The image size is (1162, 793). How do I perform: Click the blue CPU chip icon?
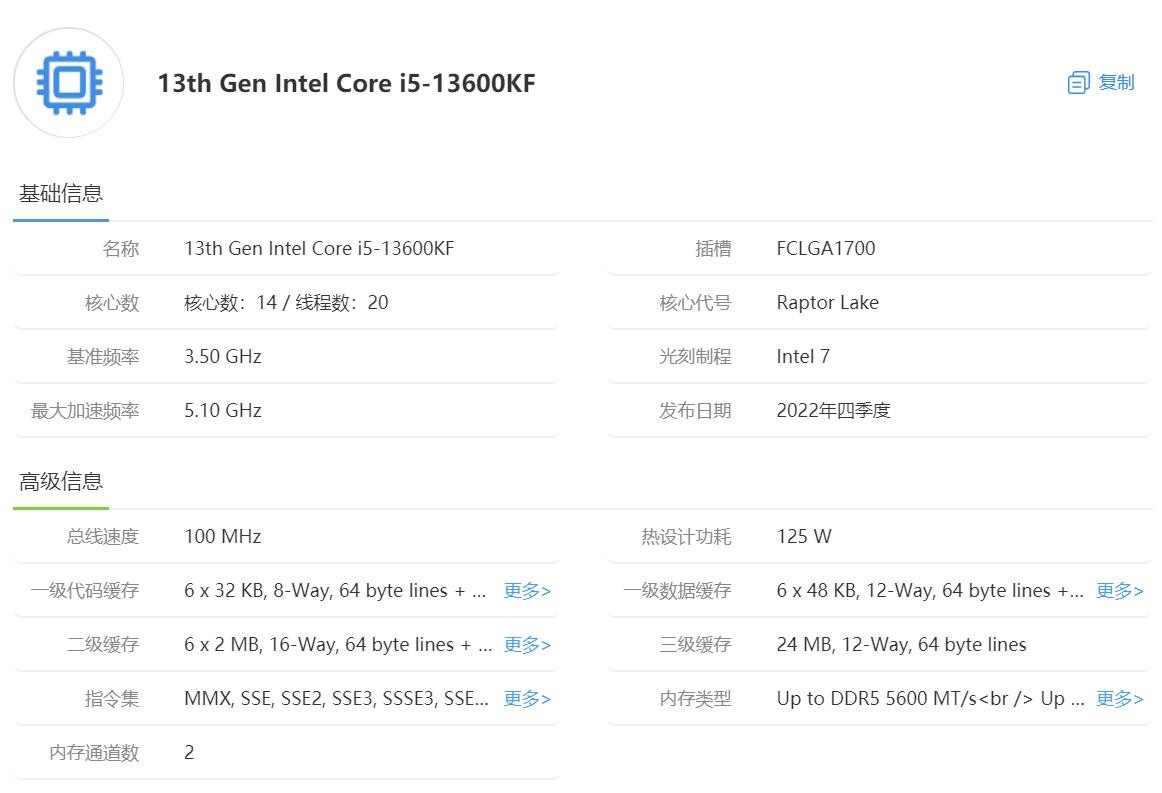[x=68, y=83]
